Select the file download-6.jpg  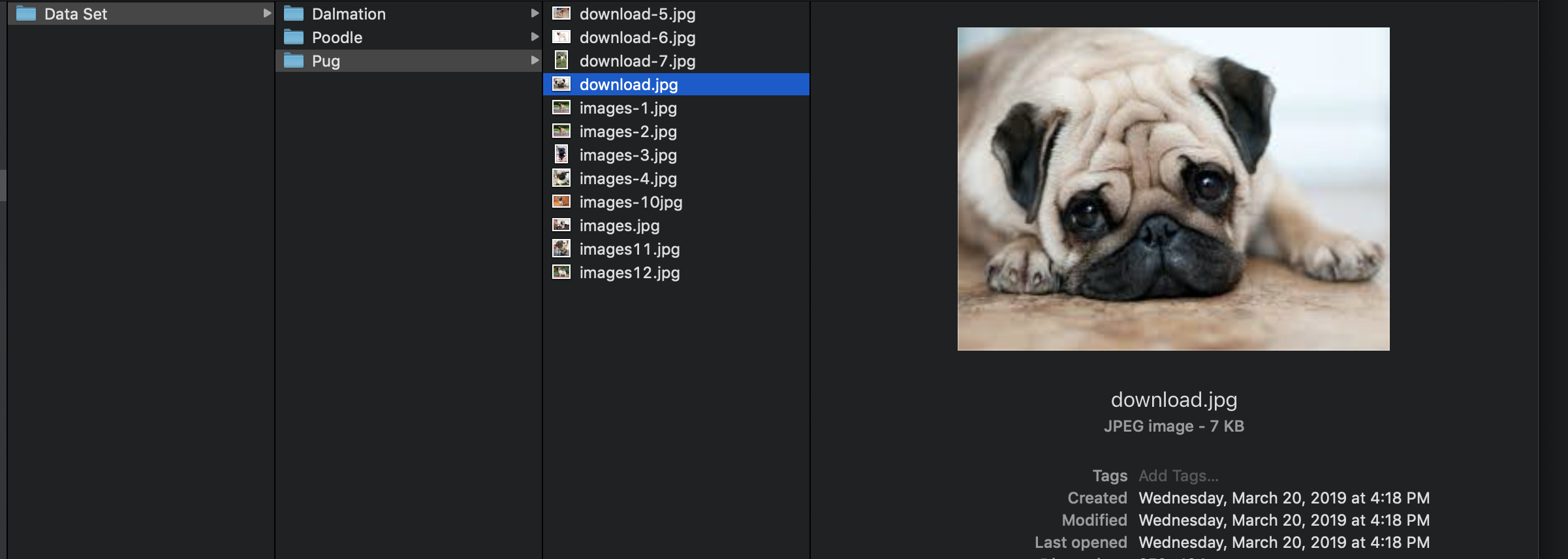point(637,37)
